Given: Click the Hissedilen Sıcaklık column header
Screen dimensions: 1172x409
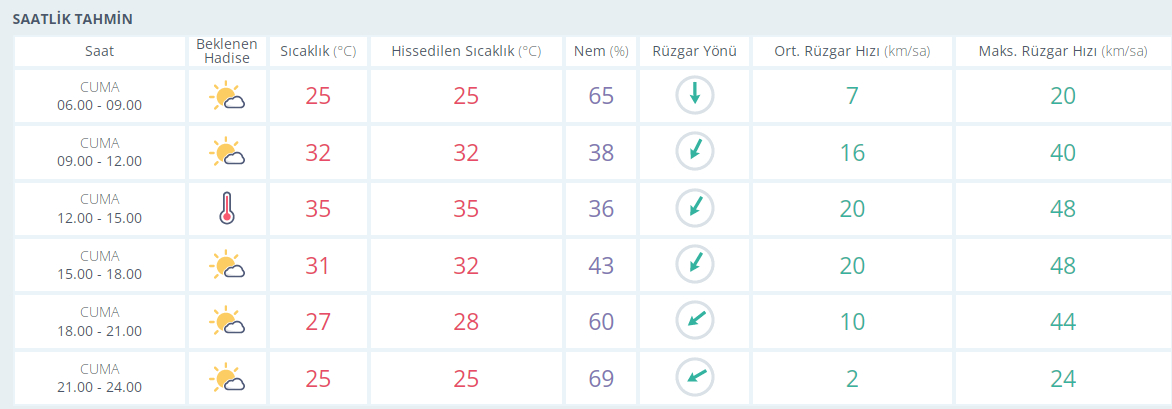Looking at the screenshot, I should [466, 52].
